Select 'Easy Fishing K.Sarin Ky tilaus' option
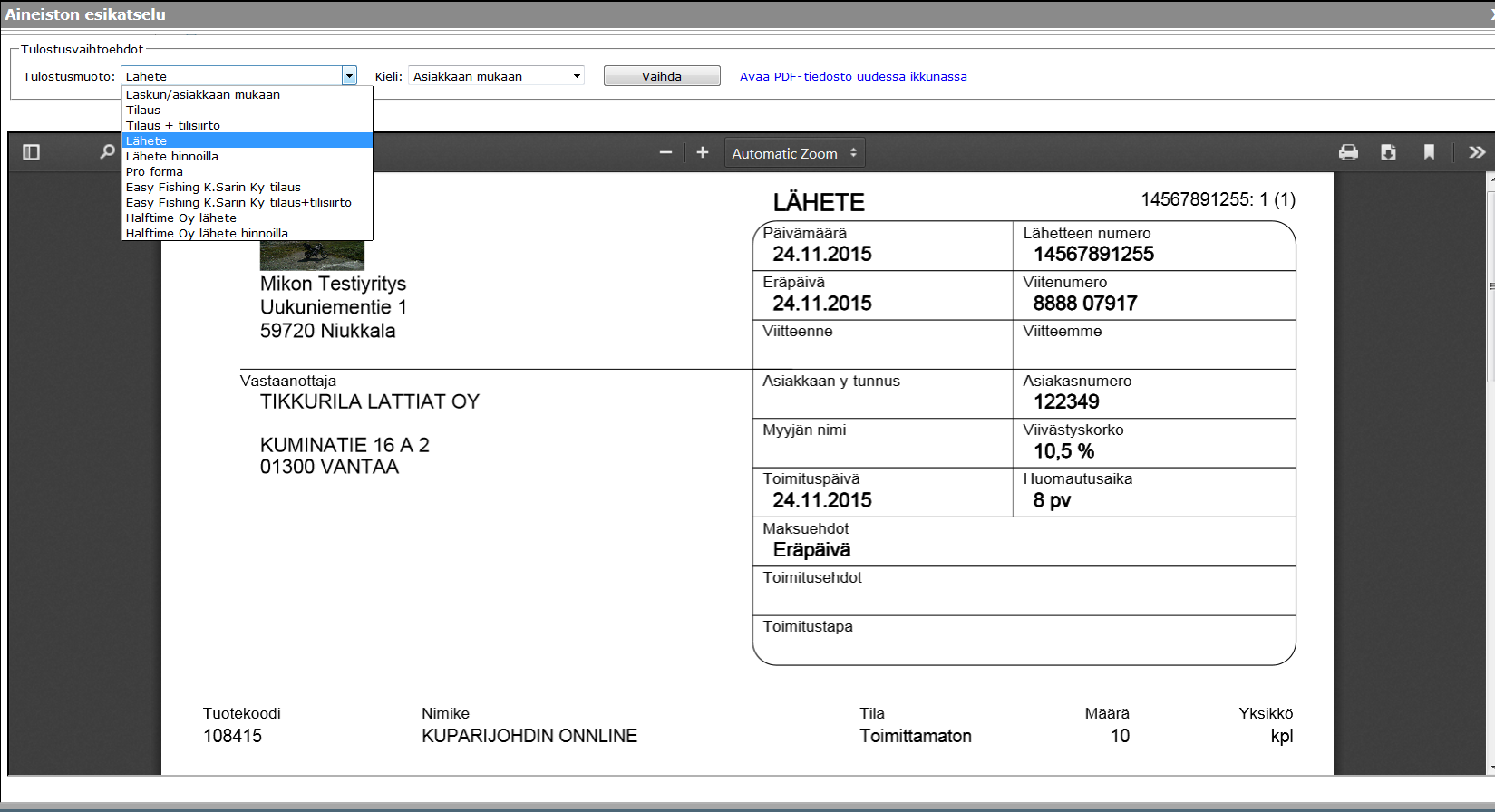Viewport: 1495px width, 812px height. [213, 187]
